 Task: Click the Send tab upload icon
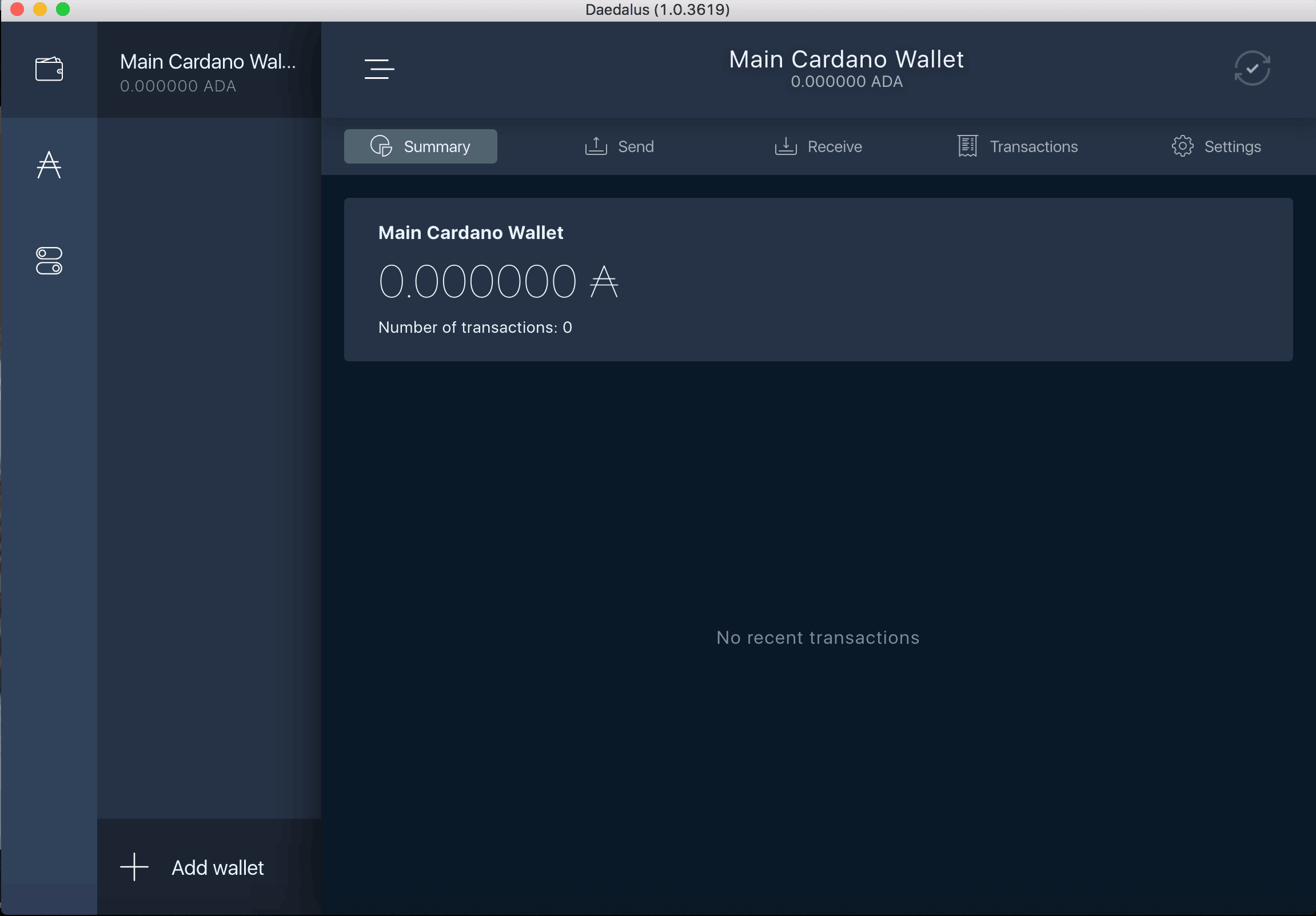click(x=596, y=146)
